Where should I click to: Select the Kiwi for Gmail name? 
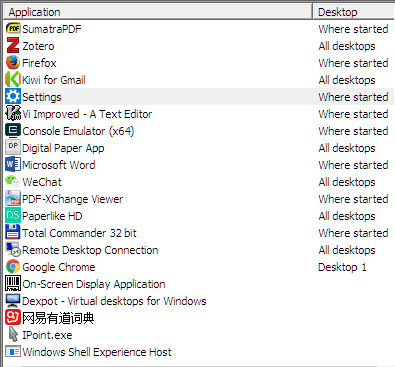(54, 80)
